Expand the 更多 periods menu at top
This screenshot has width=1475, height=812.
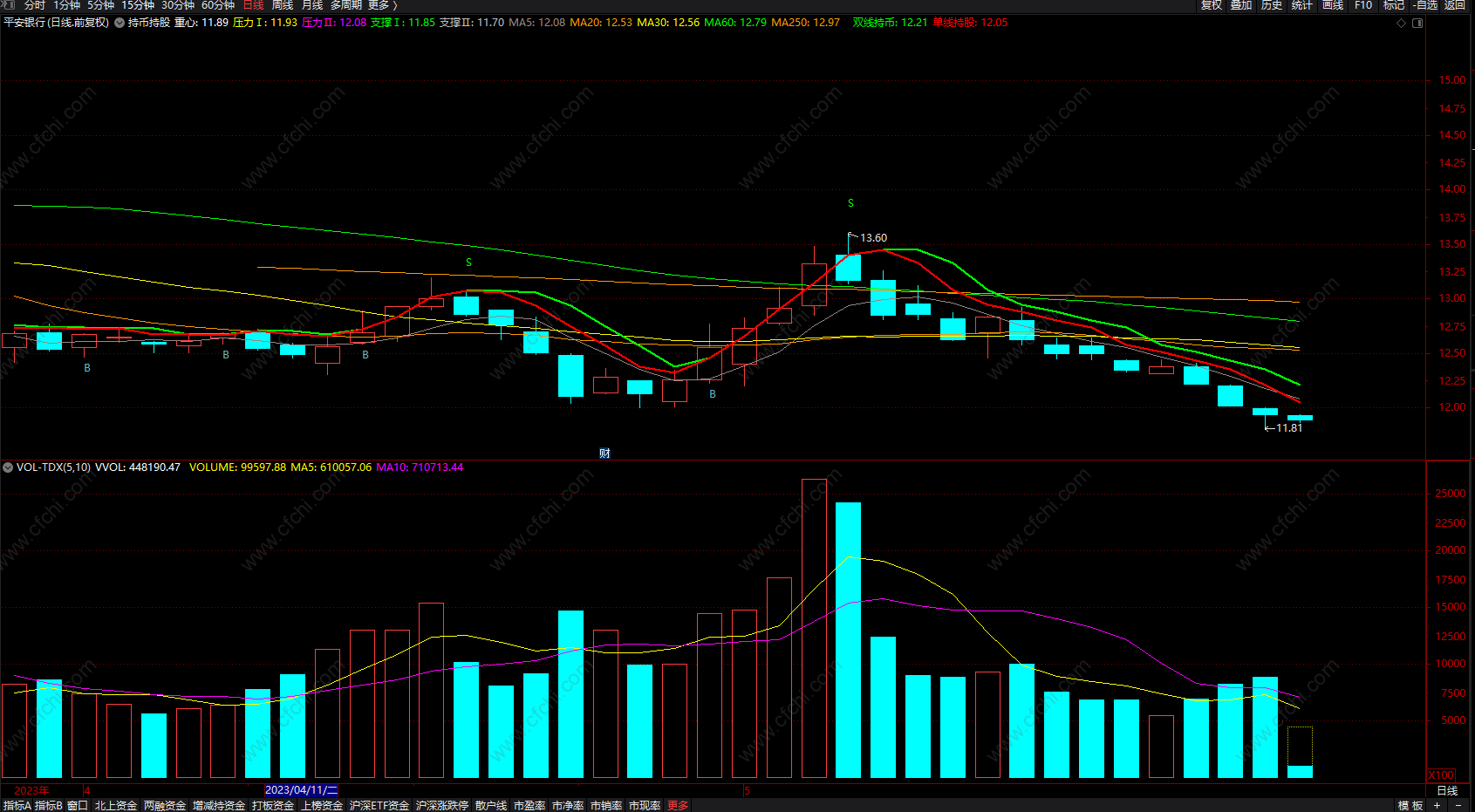pyautogui.click(x=382, y=5)
